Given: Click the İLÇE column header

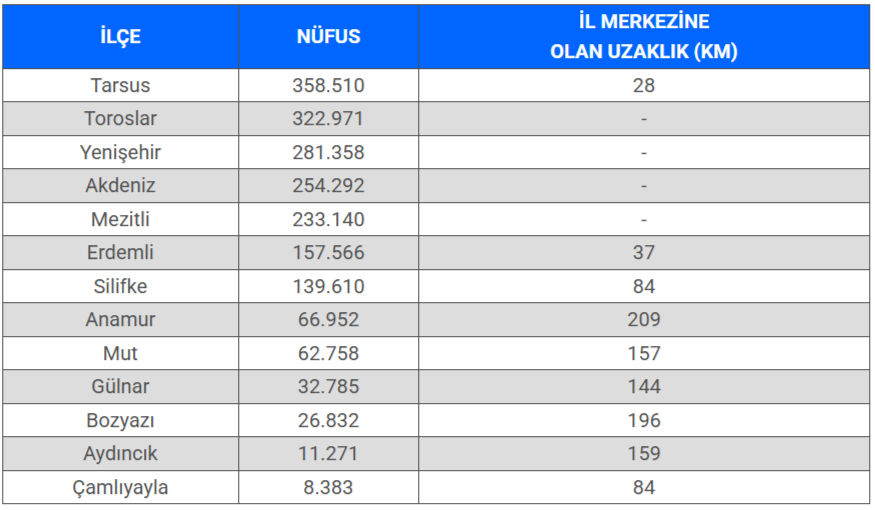Looking at the screenshot, I should (121, 37).
